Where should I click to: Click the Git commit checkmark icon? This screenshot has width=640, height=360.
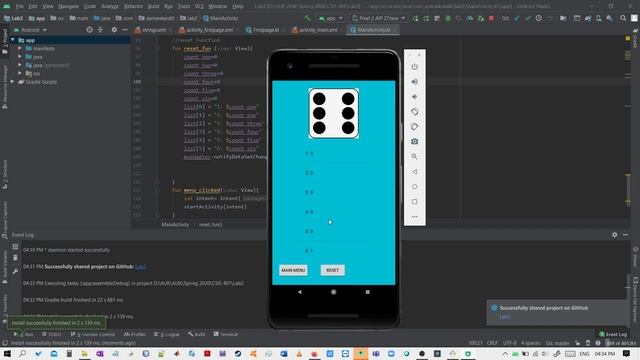[x=528, y=18]
